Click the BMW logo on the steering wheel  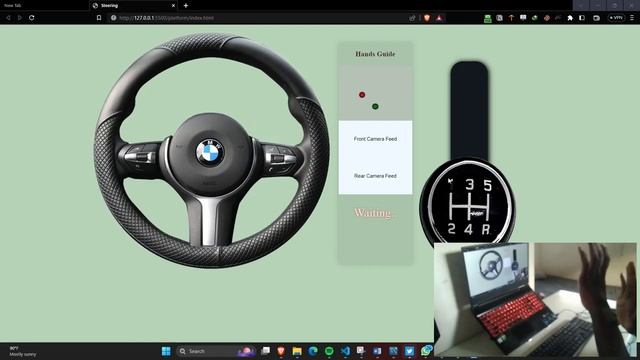tap(209, 152)
